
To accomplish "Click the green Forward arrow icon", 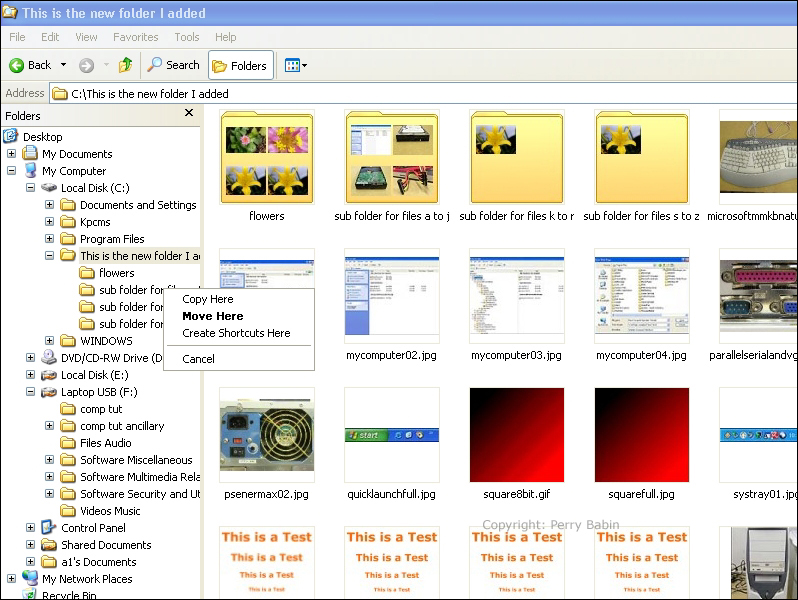I will 87,65.
